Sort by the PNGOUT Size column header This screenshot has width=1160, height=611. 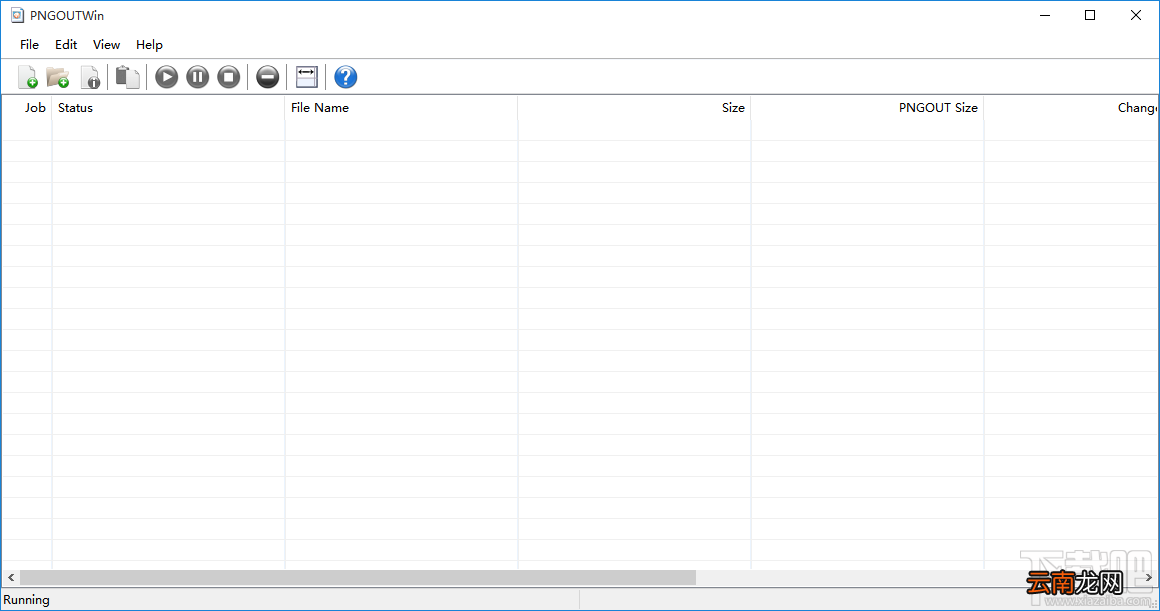click(x=868, y=108)
